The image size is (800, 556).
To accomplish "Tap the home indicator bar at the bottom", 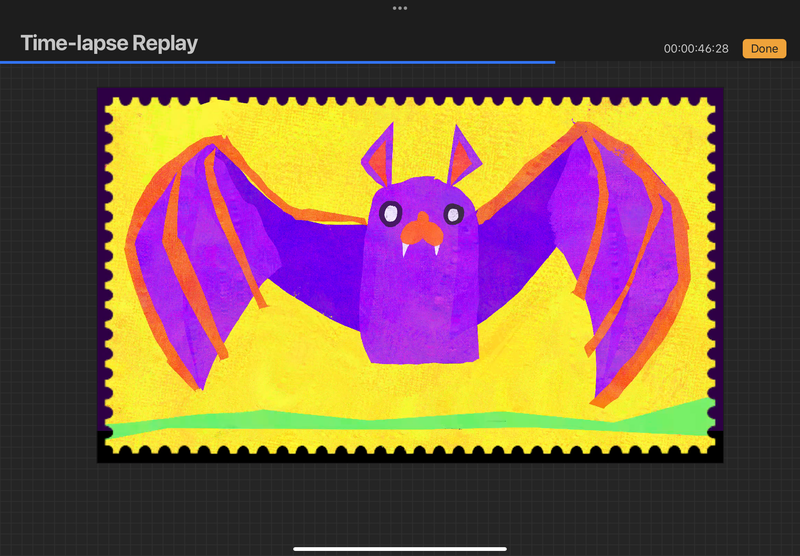I will click(400, 548).
